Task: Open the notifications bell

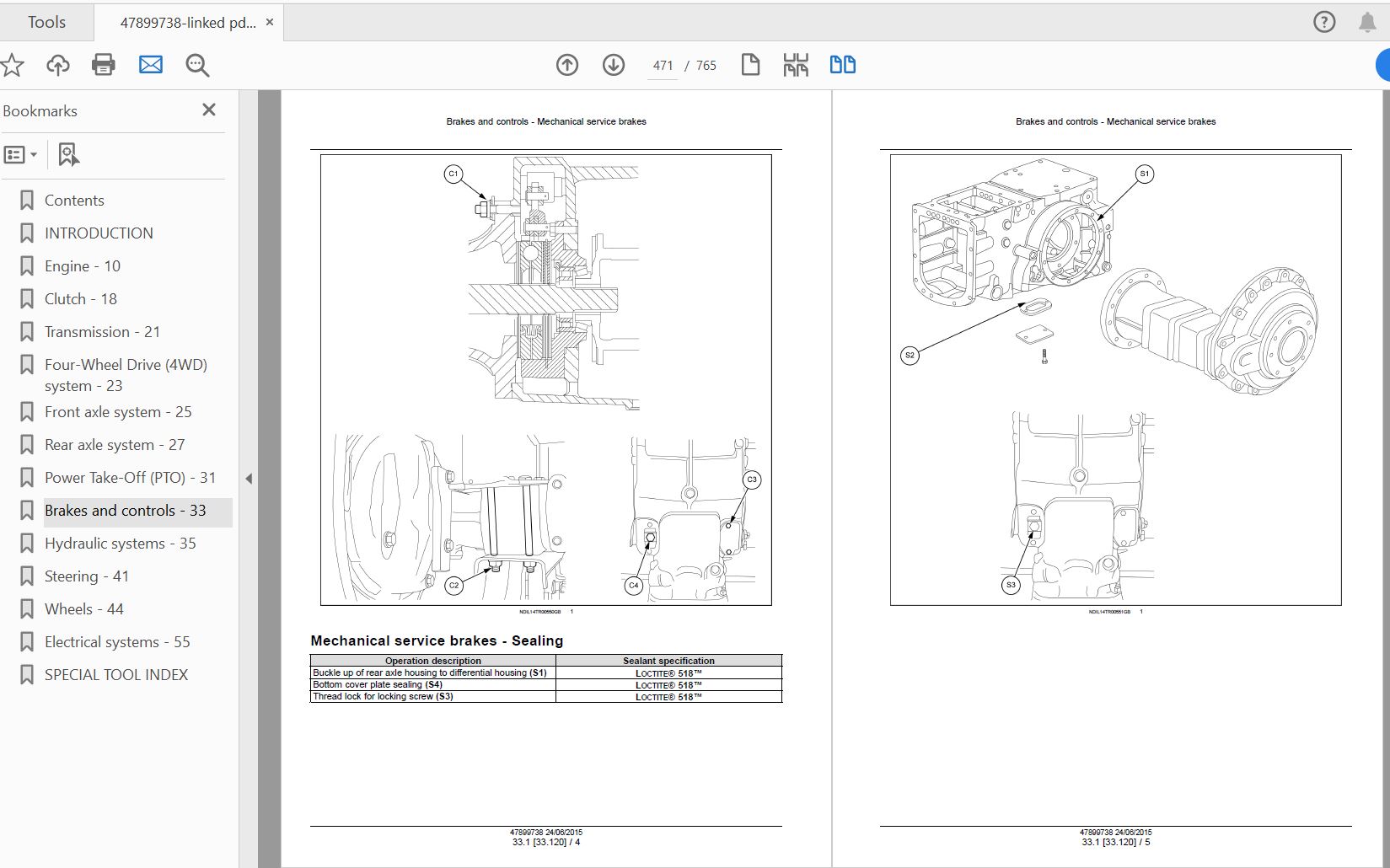Action: click(x=1367, y=21)
